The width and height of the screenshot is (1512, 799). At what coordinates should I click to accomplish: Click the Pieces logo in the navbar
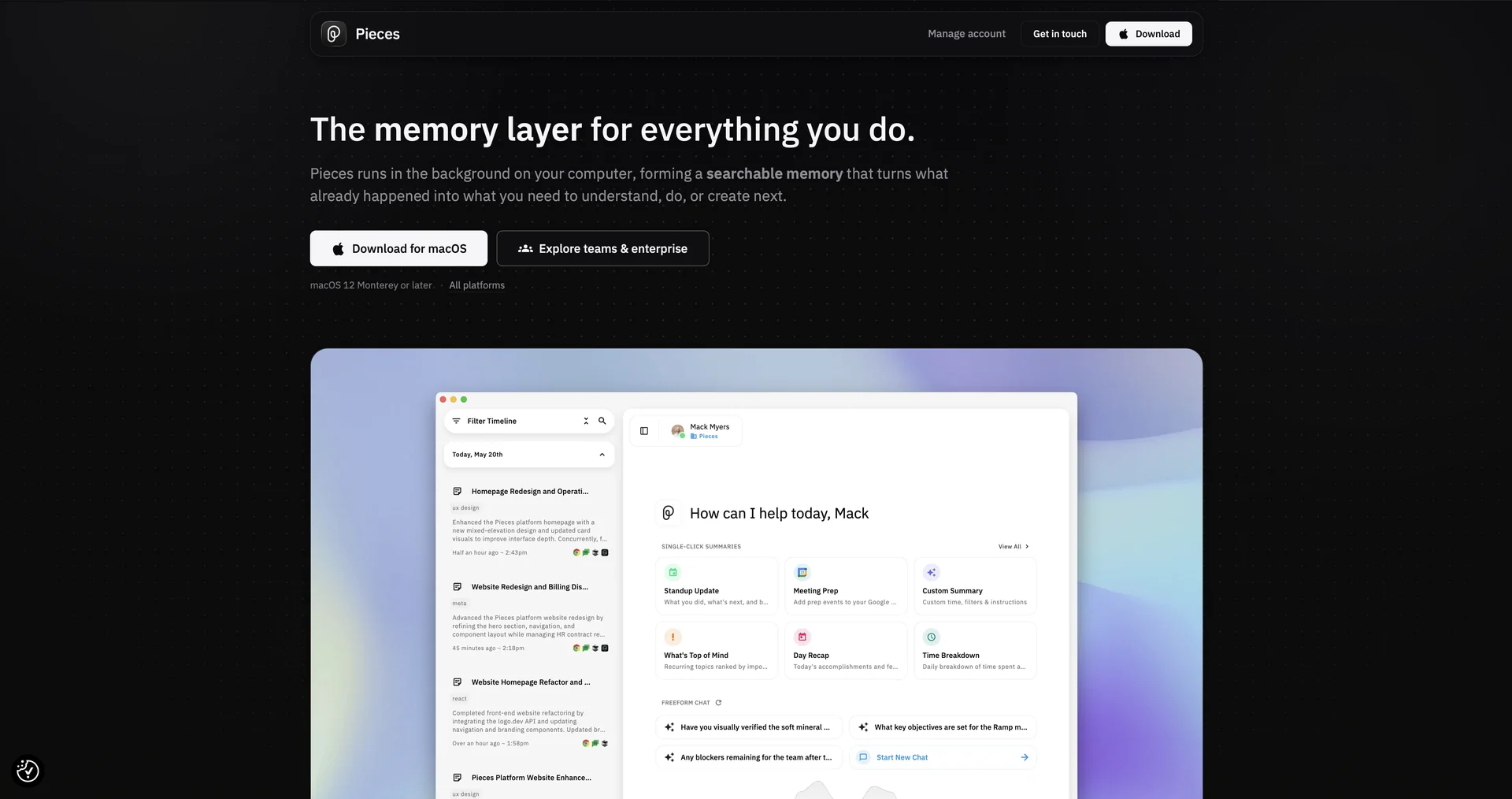[x=334, y=34]
